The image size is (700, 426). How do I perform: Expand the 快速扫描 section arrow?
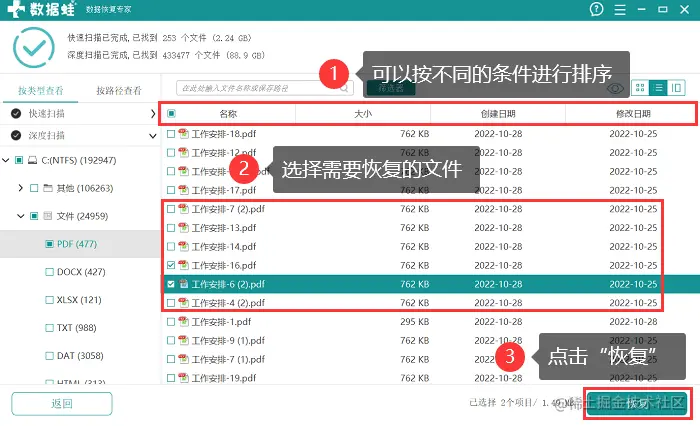click(153, 114)
